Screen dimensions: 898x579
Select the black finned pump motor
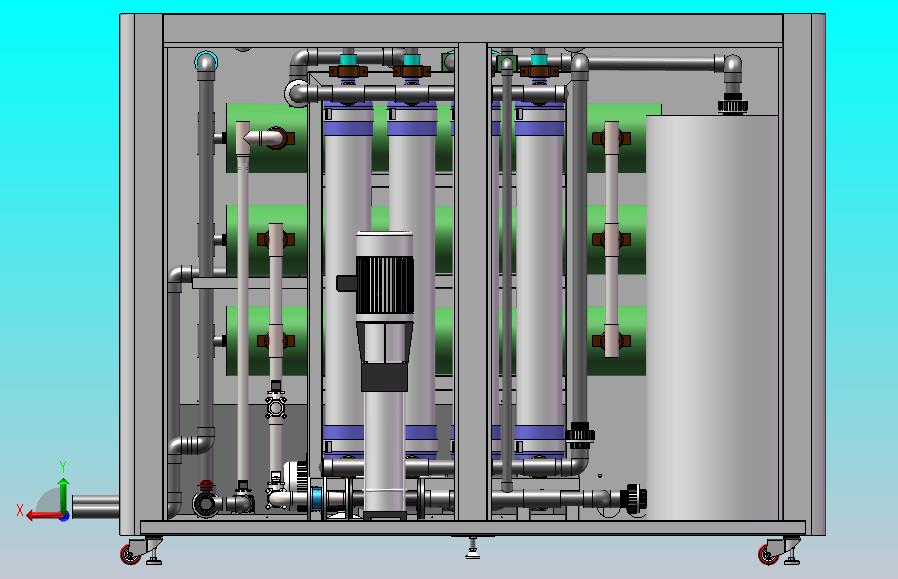(384, 285)
